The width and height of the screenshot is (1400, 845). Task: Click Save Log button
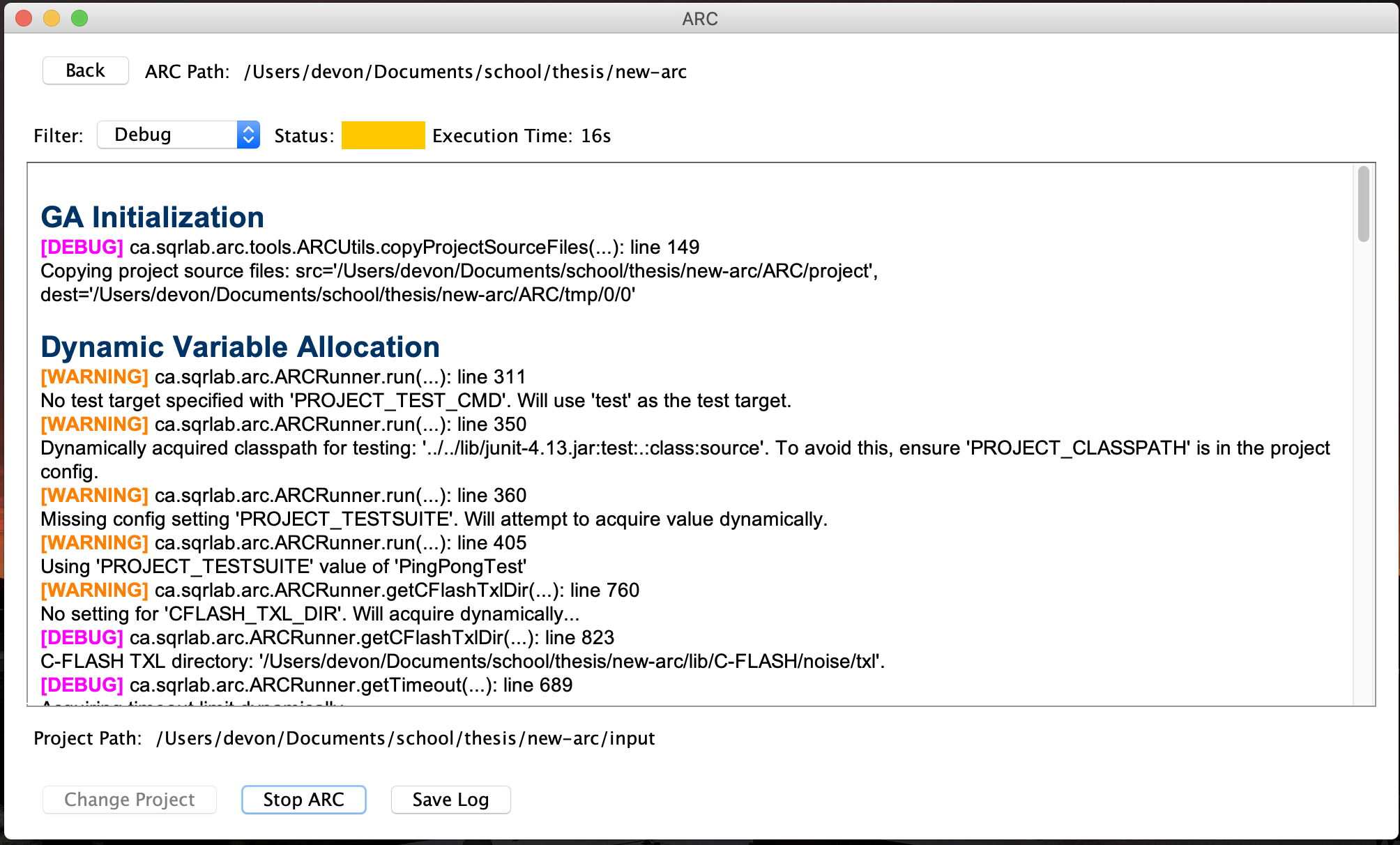pyautogui.click(x=450, y=799)
